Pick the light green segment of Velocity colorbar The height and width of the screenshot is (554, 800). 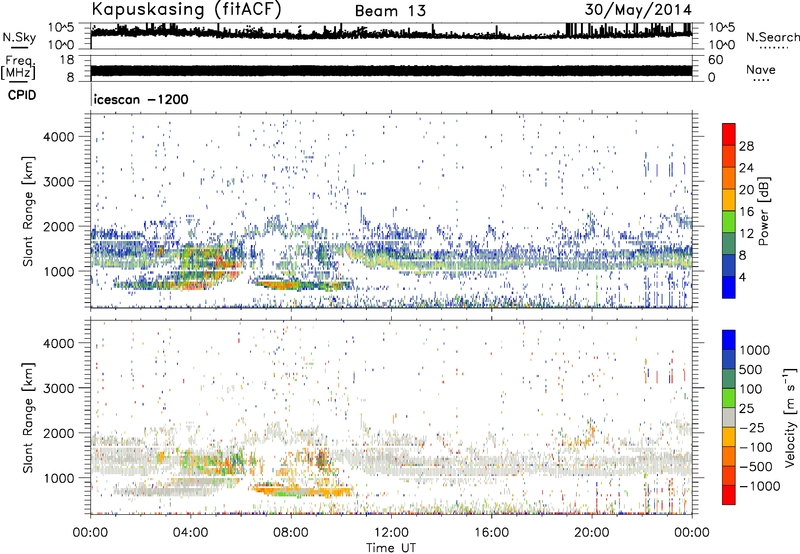729,398
